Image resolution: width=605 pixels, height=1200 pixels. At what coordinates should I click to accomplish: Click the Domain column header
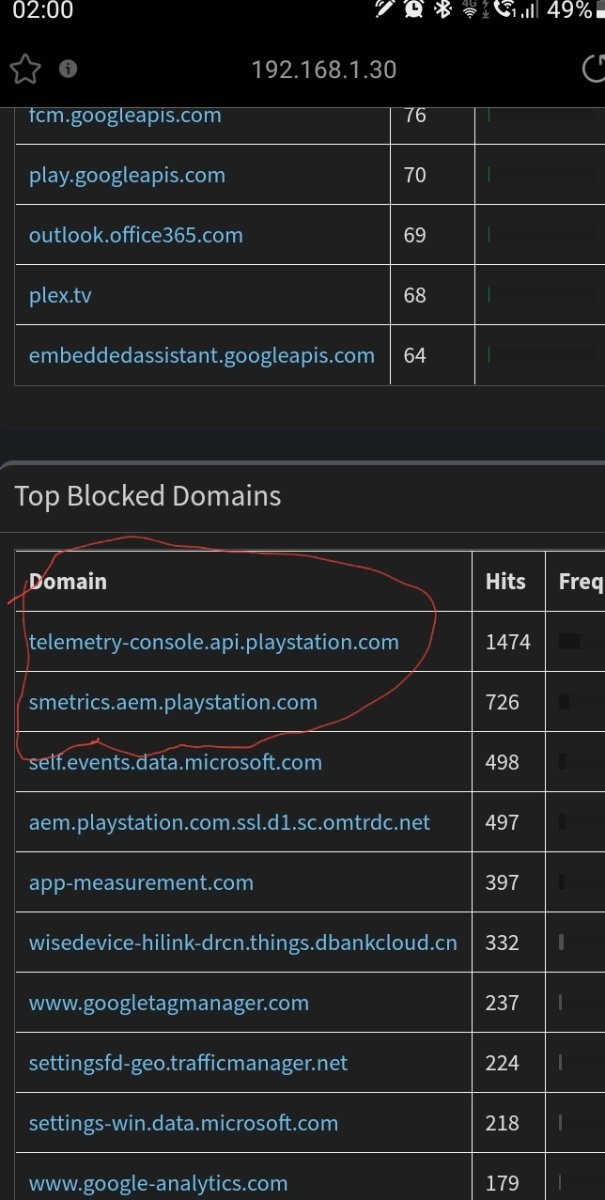68,581
